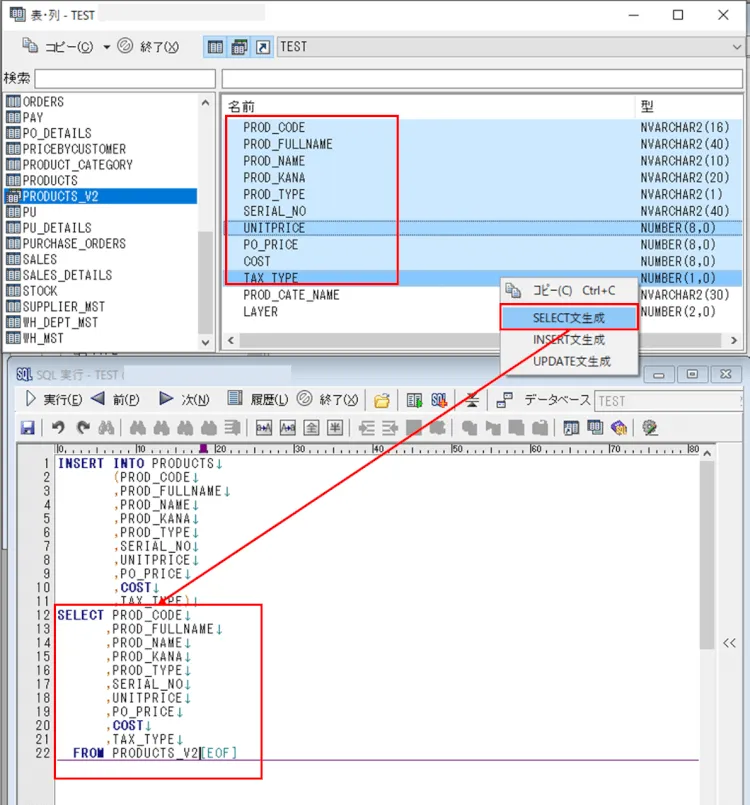
Task: Click the SQL icon with red arrow
Action: click(x=439, y=400)
